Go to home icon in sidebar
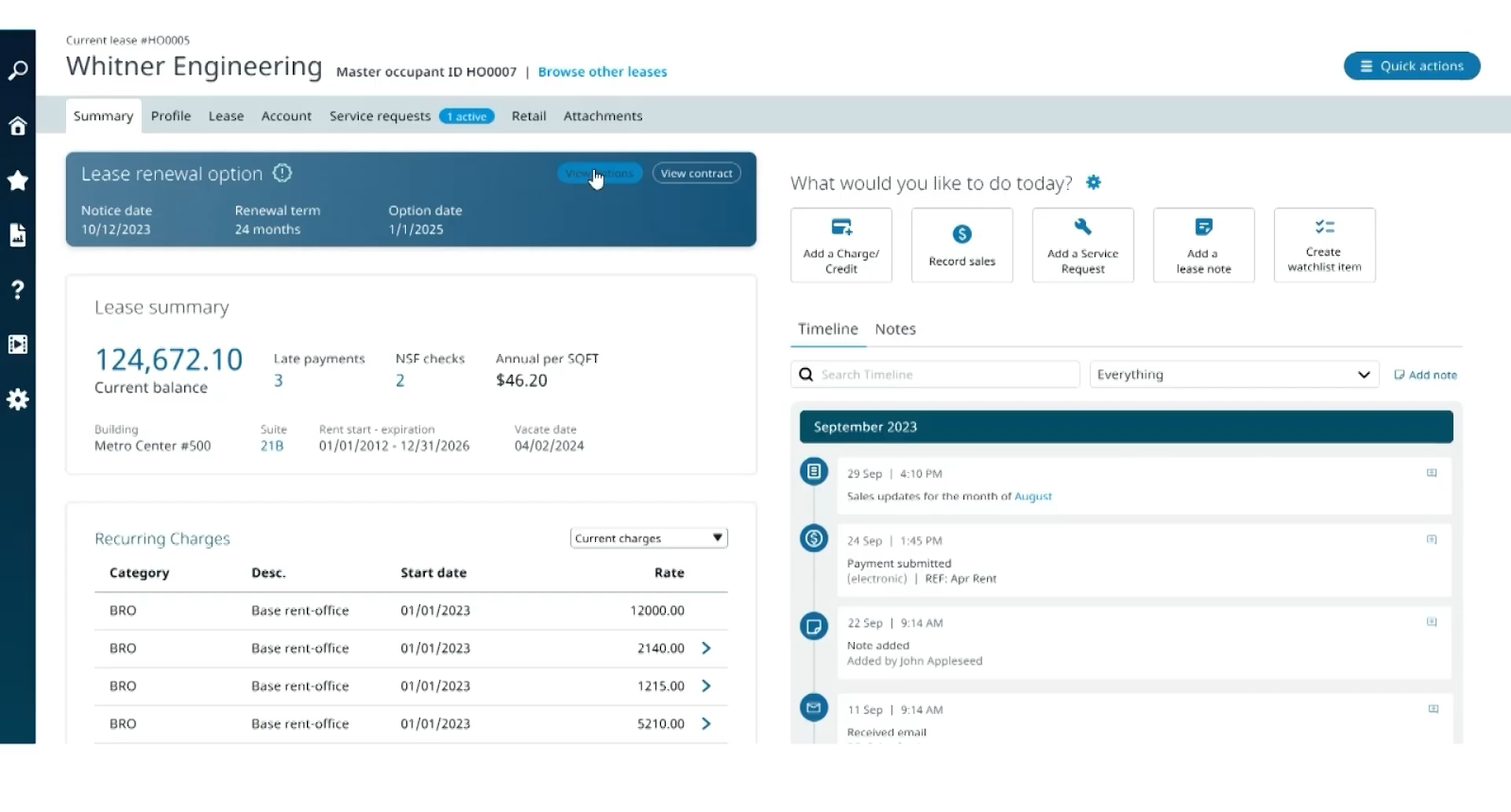1511x812 pixels. click(x=18, y=126)
